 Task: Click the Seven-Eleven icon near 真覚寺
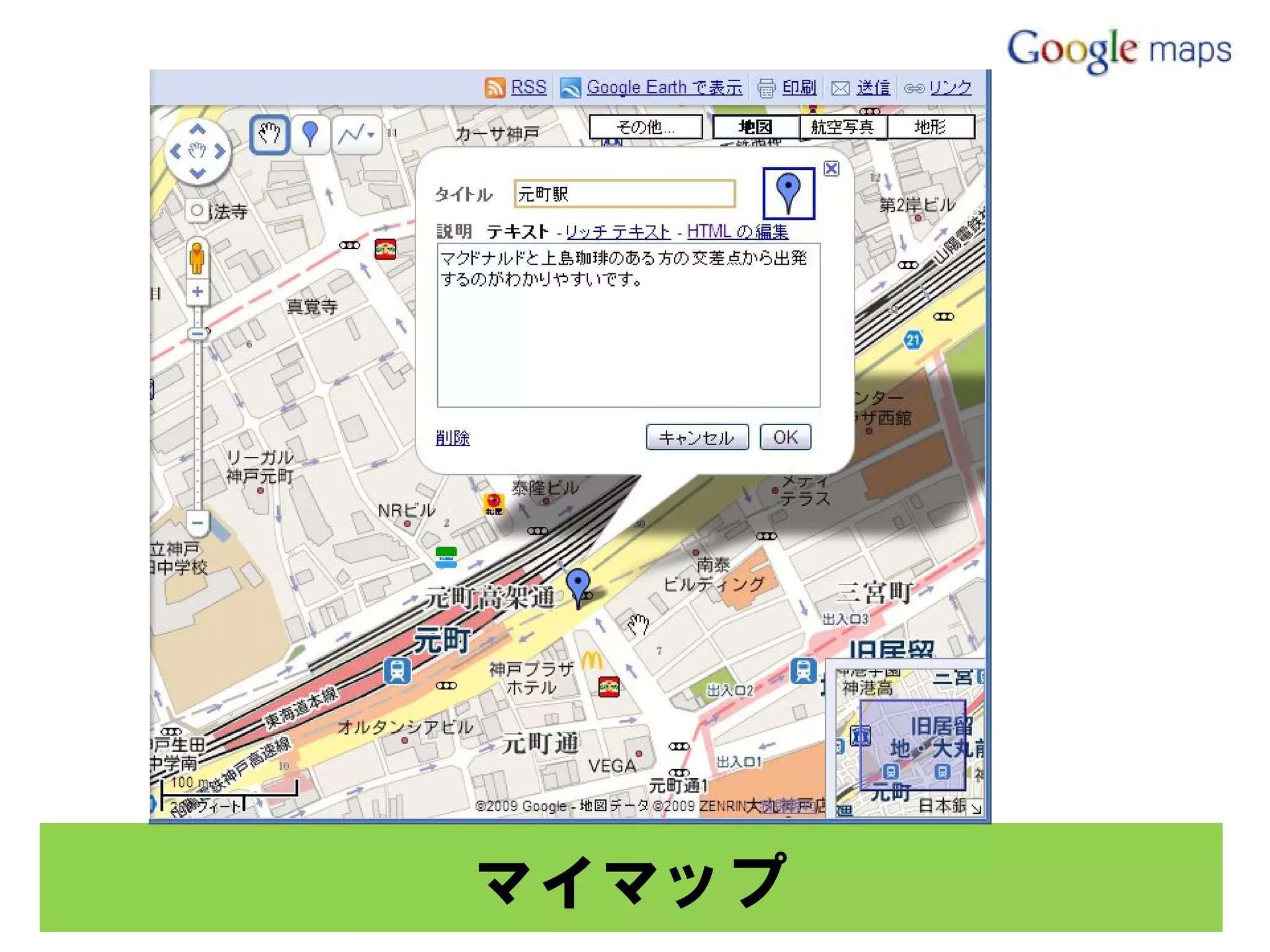pyautogui.click(x=385, y=249)
